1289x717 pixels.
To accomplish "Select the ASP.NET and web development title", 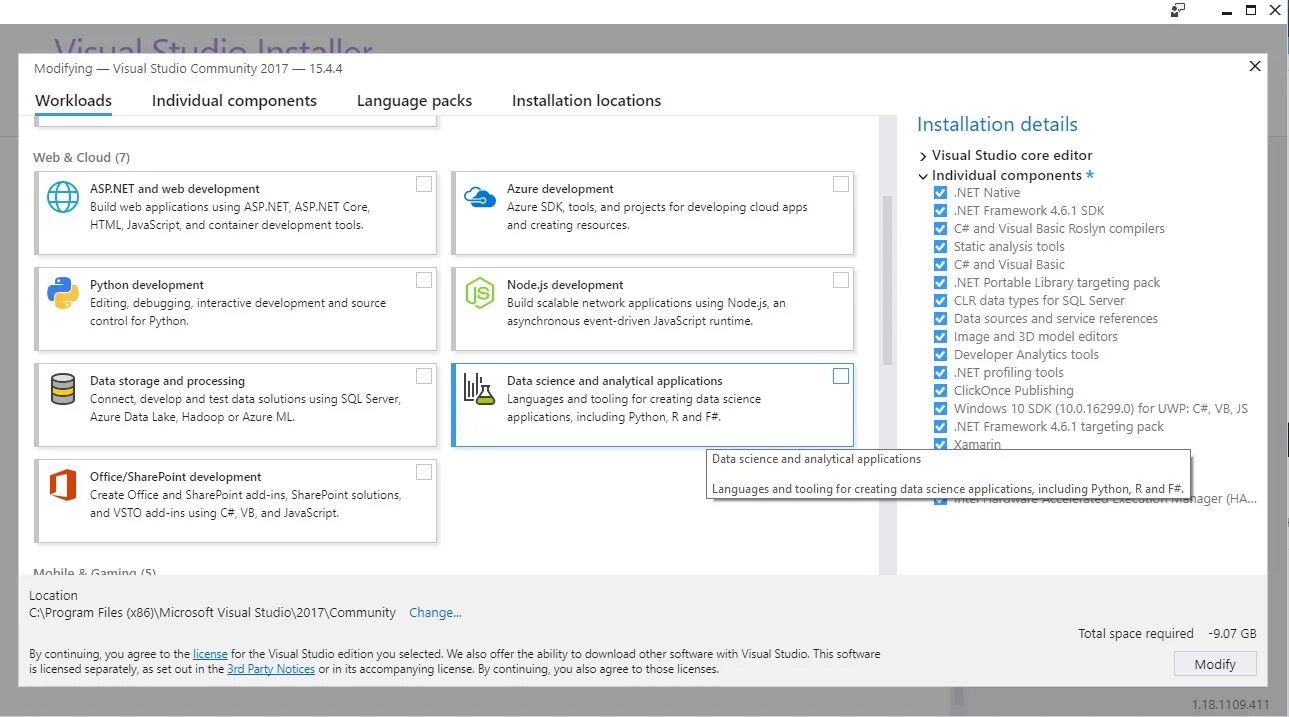I will (x=175, y=189).
